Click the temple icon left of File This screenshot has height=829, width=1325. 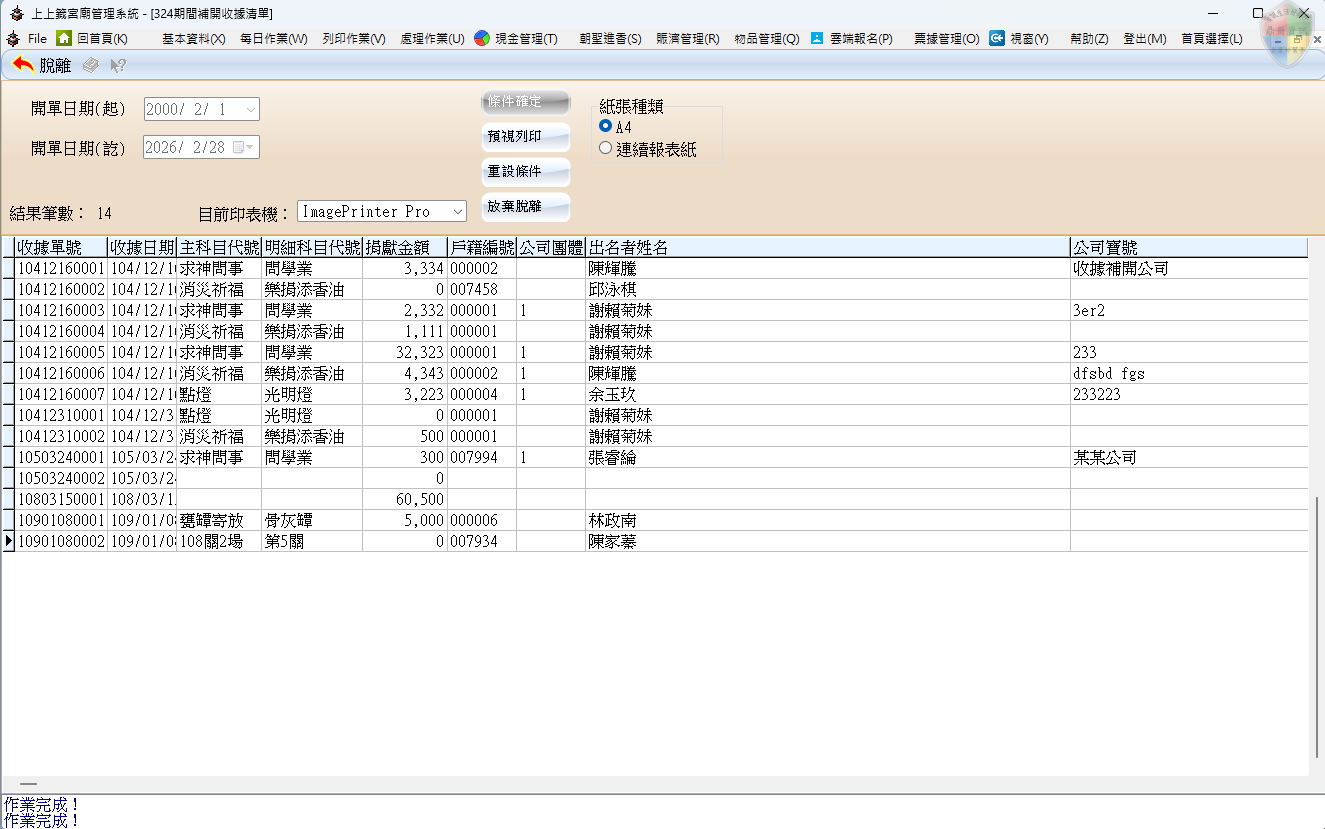coord(13,38)
